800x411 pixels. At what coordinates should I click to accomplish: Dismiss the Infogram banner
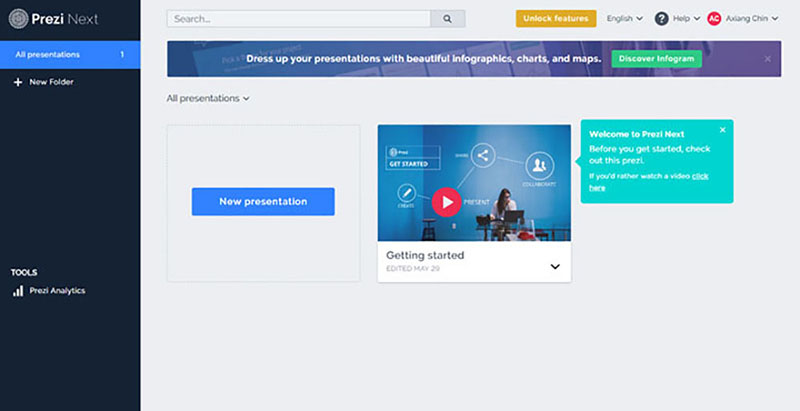pyautogui.click(x=767, y=59)
